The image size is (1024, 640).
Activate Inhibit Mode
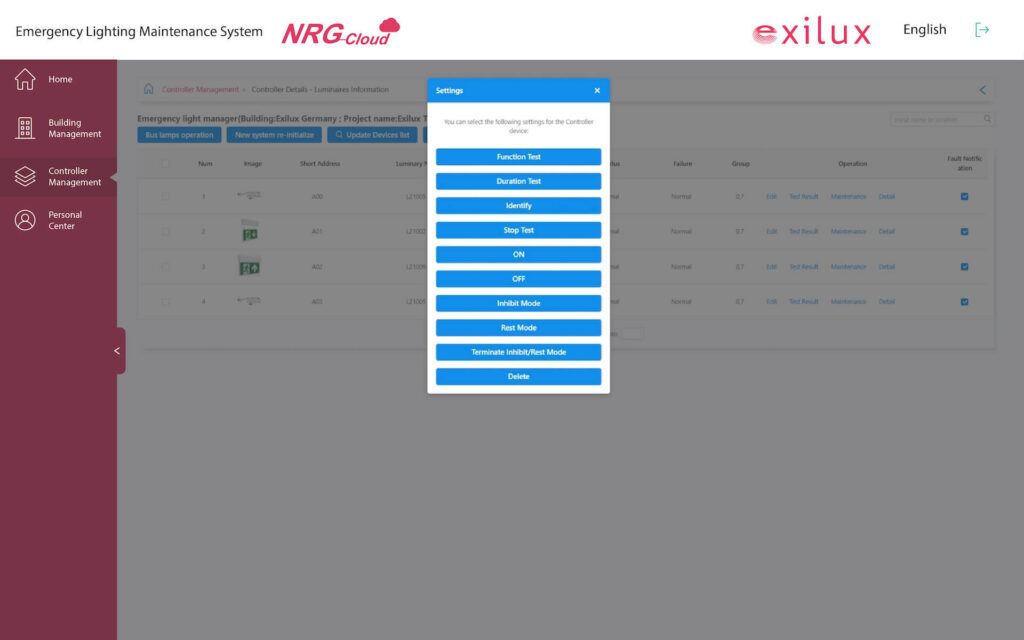click(x=519, y=303)
